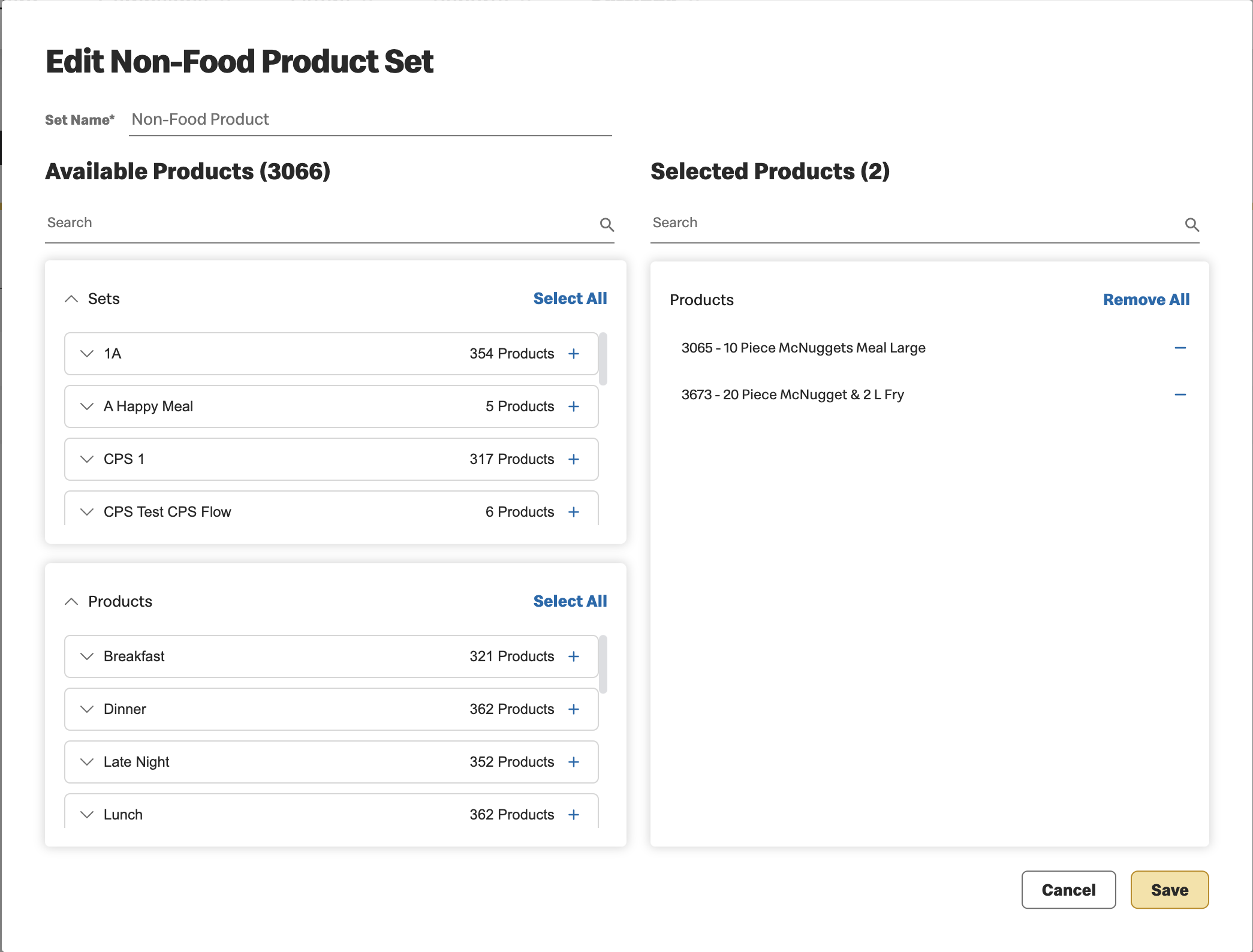Click Available Products search magnifier icon
Image resolution: width=1253 pixels, height=952 pixels.
coord(607,225)
